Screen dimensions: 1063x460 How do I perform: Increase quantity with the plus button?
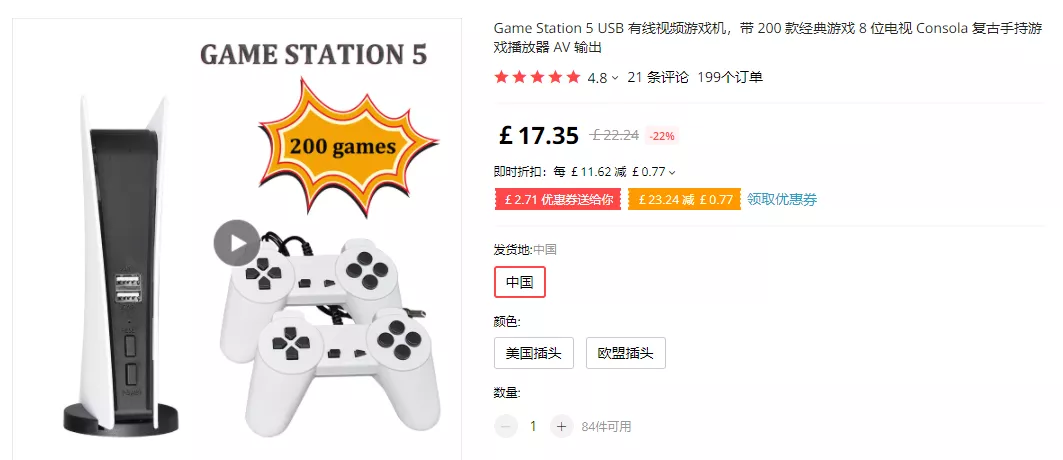[562, 426]
